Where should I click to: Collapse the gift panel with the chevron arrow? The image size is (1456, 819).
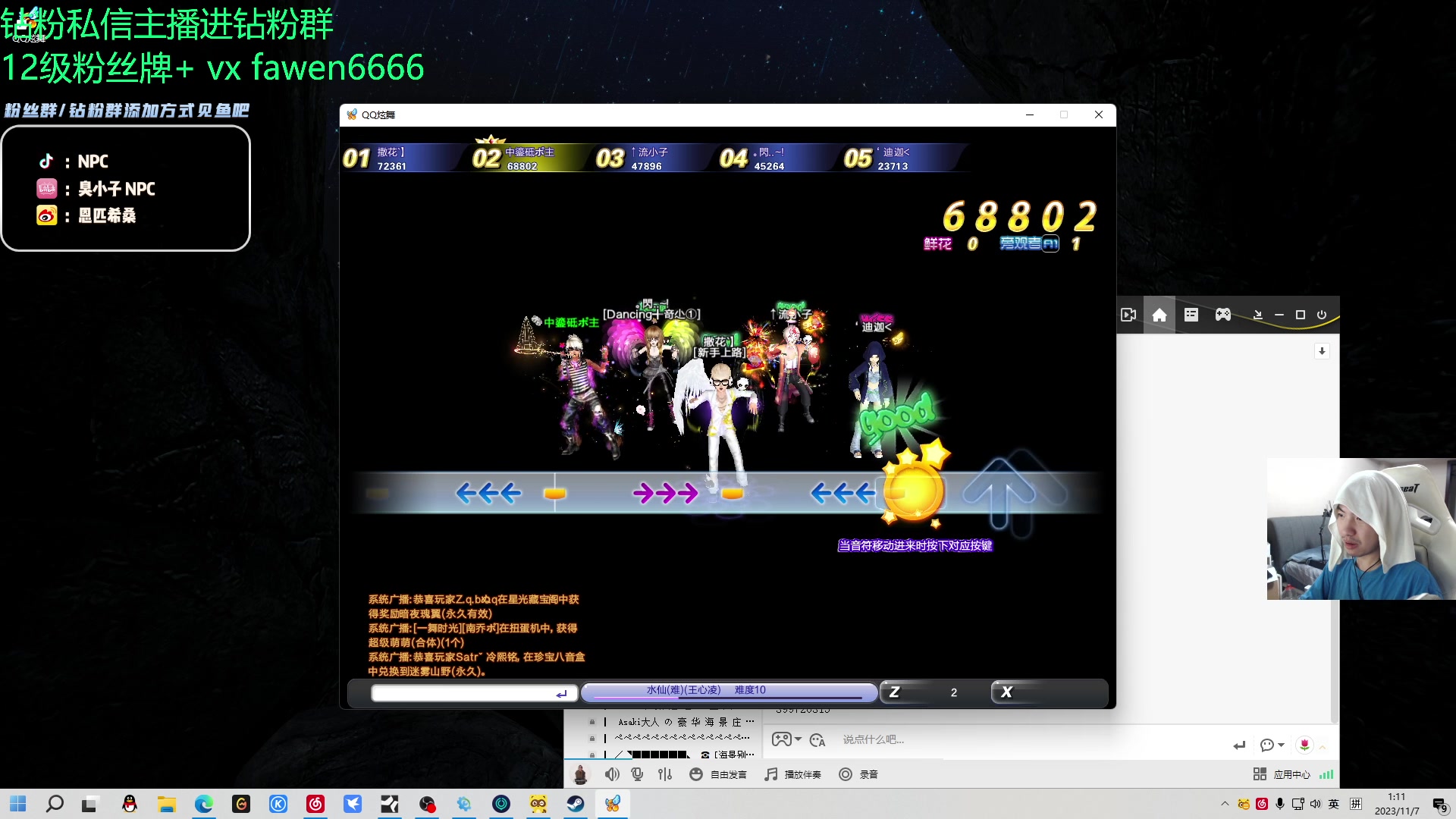tap(1323, 745)
